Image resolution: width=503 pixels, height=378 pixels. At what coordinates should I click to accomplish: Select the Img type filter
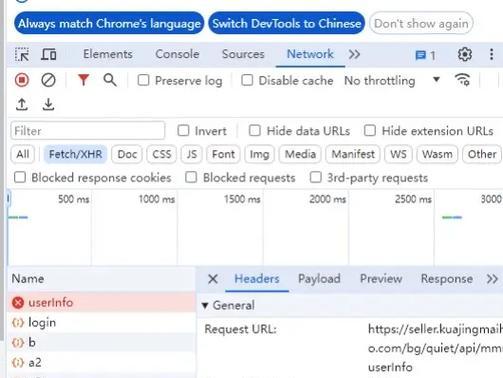[259, 154]
